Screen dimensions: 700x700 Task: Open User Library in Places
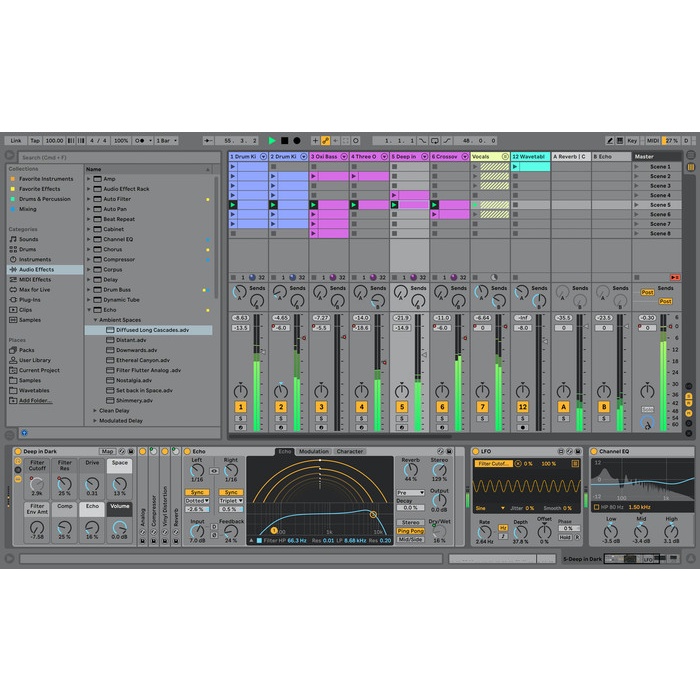(x=34, y=360)
